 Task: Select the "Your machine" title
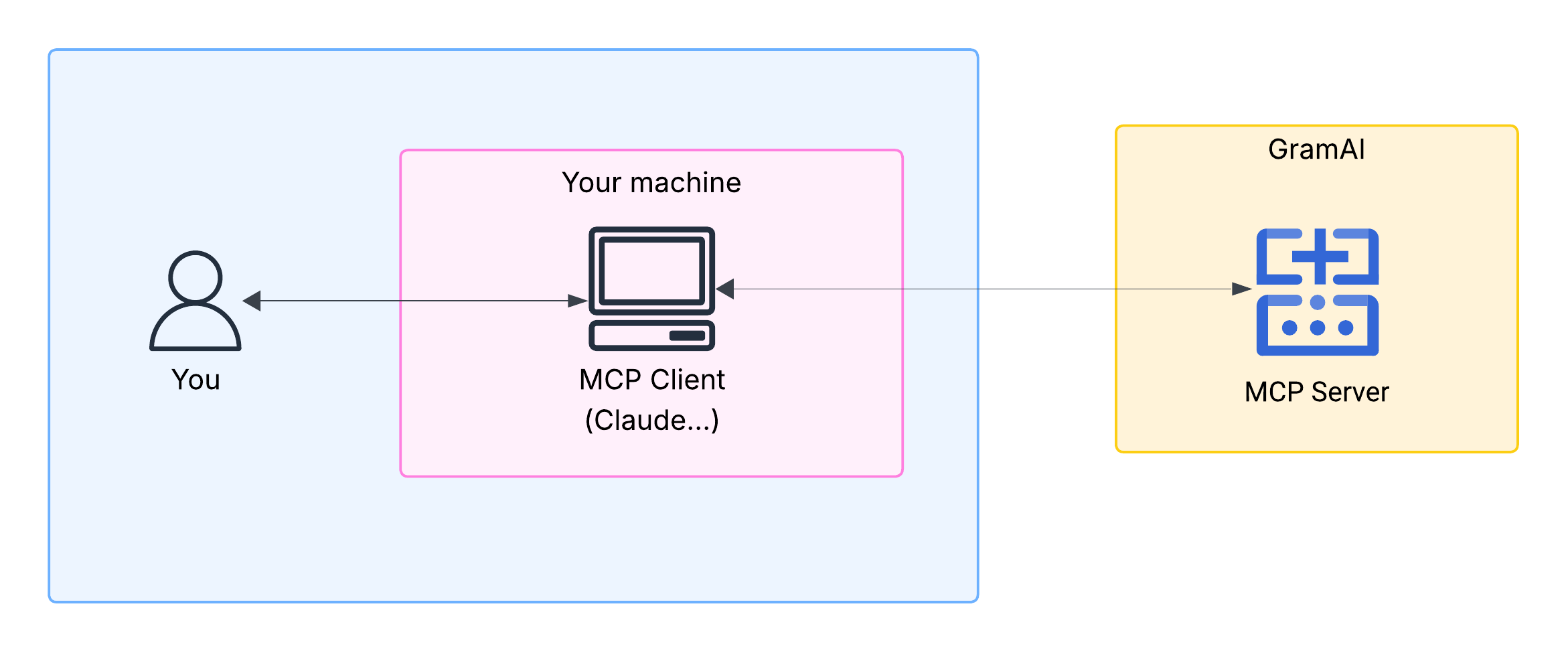pyautogui.click(x=651, y=183)
